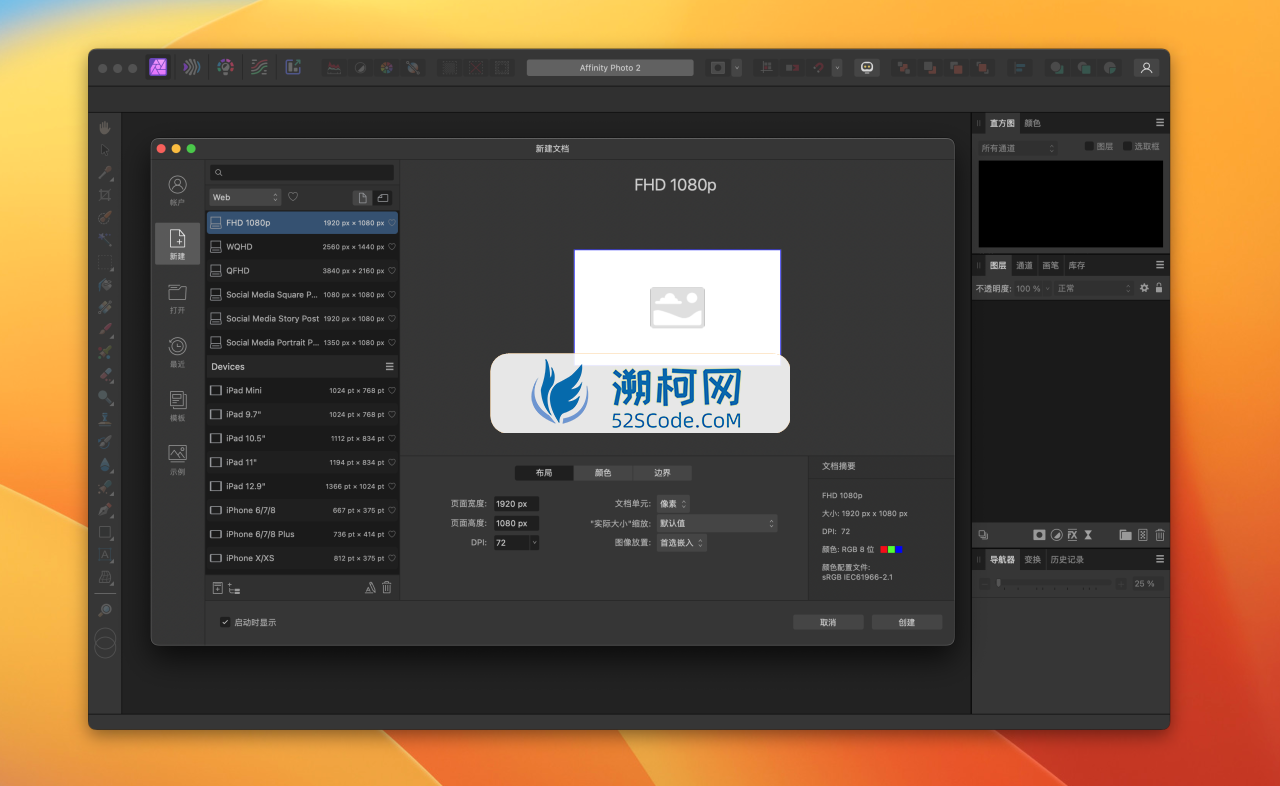
Task: Click the create category icon below list
Action: (234, 588)
